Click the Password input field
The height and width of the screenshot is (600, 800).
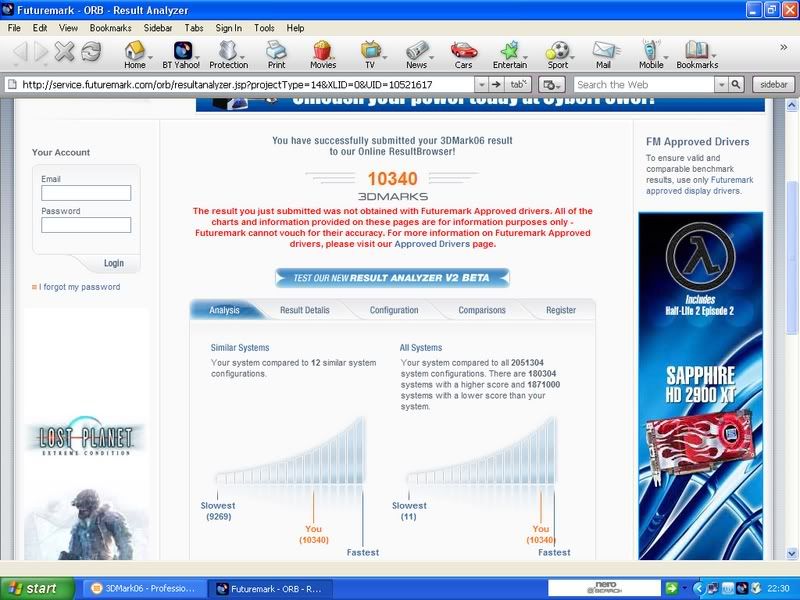click(x=86, y=224)
